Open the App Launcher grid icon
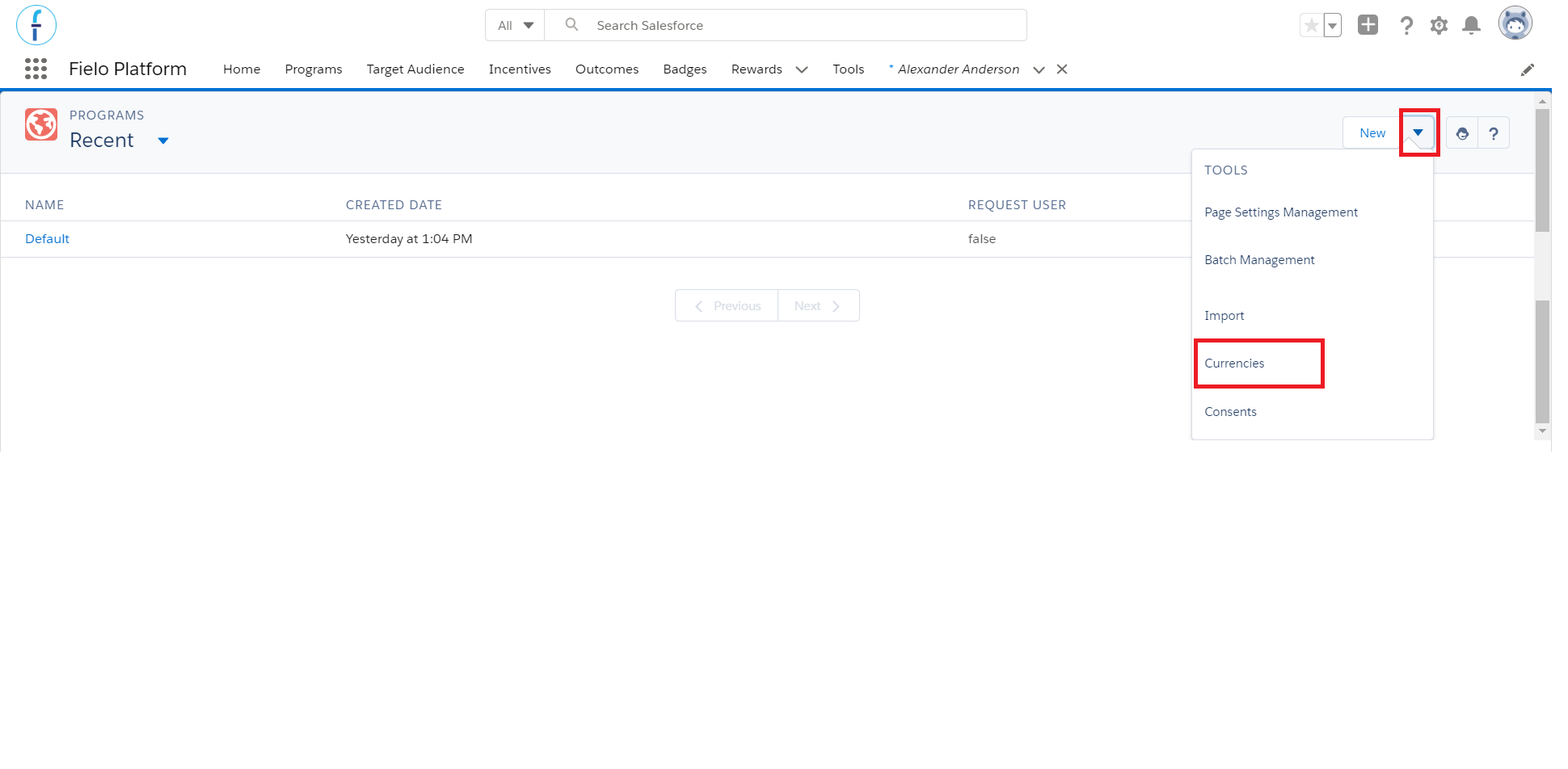Screen dimensions: 1568x769 pos(36,69)
